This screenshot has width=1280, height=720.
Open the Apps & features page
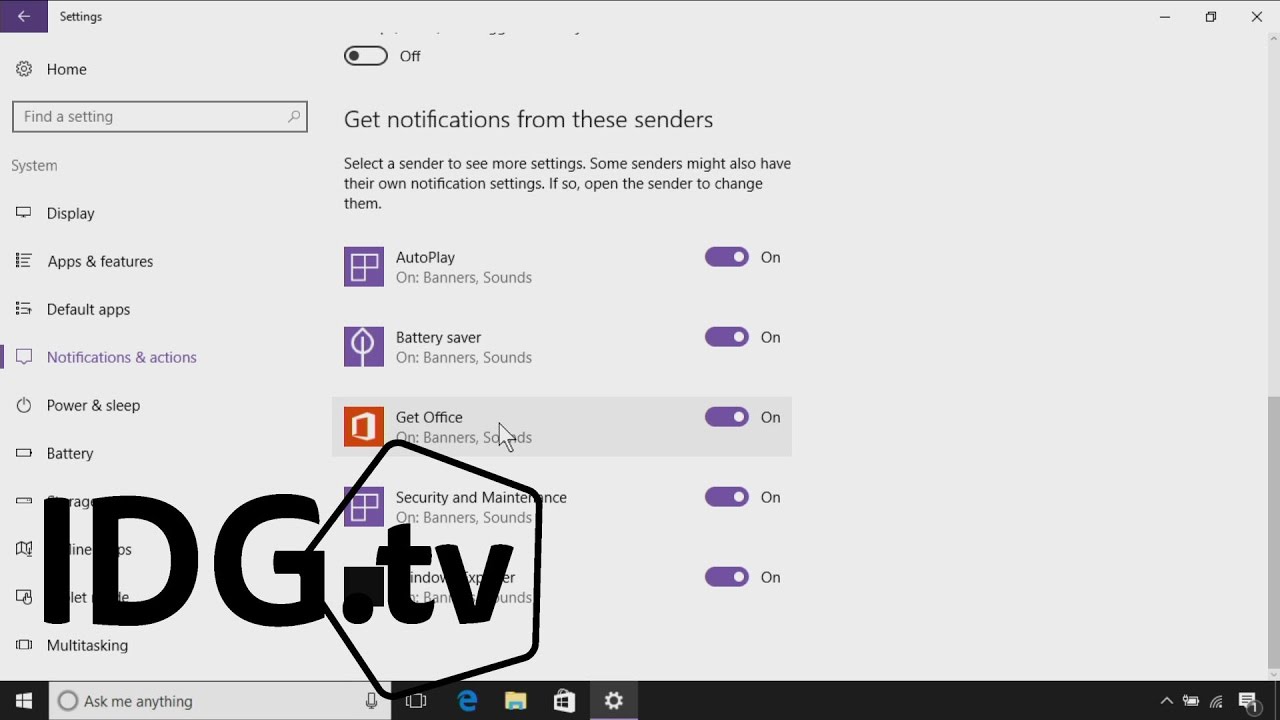[100, 261]
